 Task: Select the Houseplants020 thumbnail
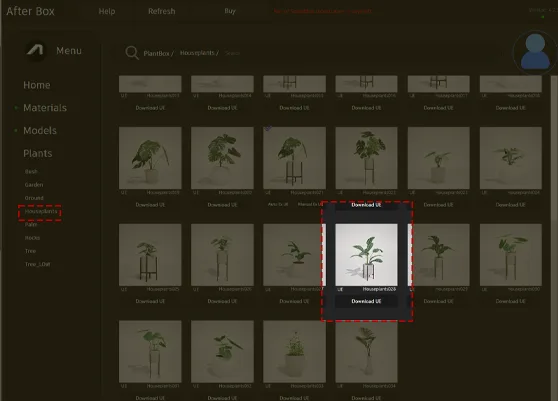click(222, 158)
